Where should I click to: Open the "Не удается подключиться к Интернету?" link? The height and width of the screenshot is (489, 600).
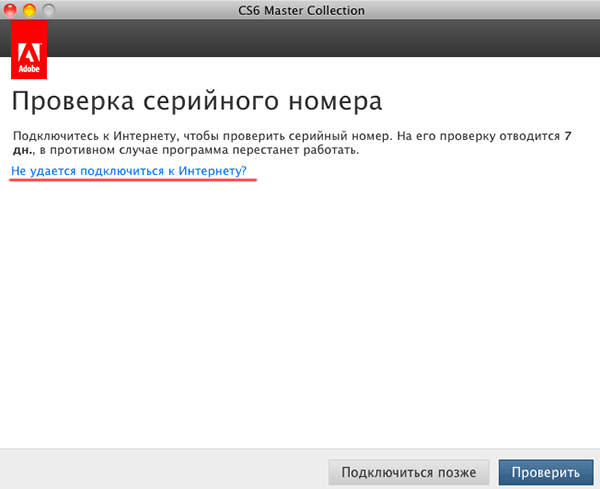point(128,171)
